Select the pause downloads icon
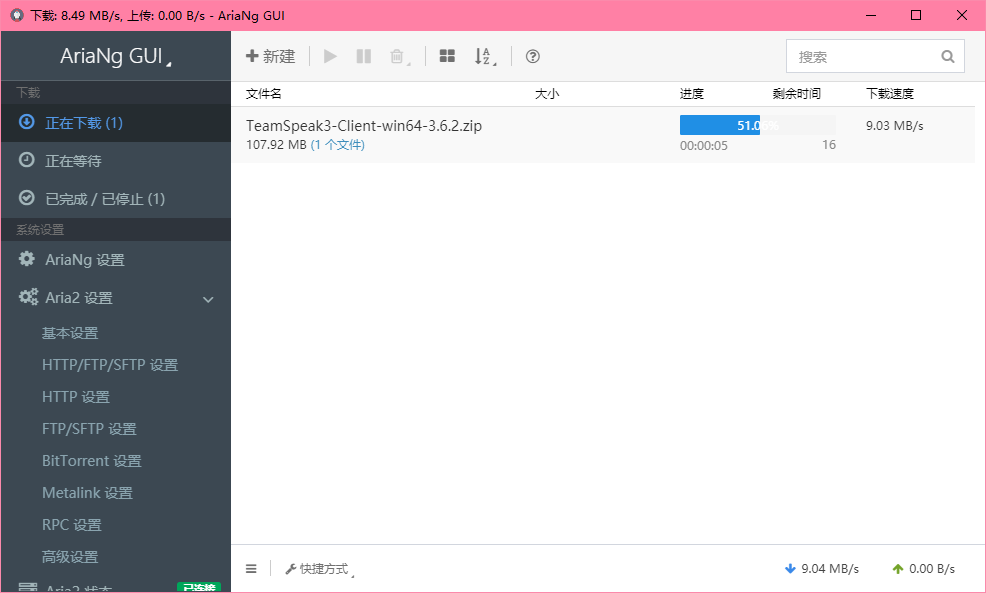The width and height of the screenshot is (986, 593). (363, 56)
